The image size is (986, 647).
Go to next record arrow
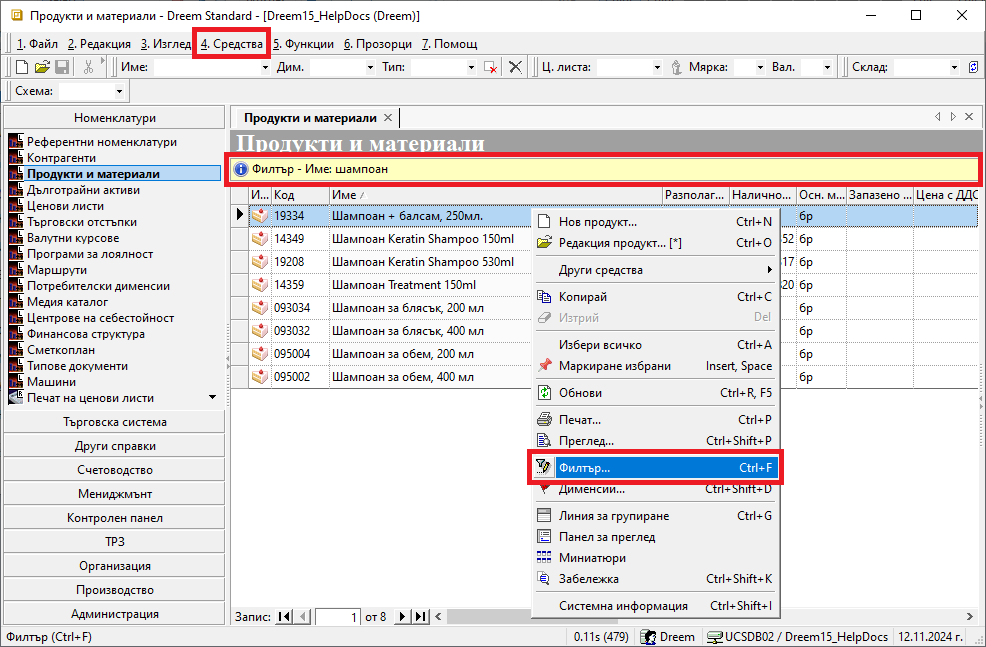[403, 617]
